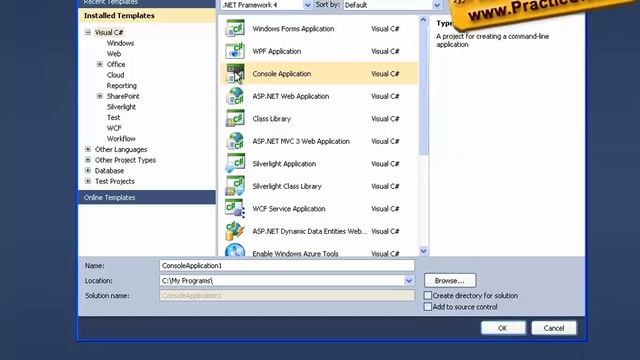Click the 'Class Library' name text
Viewport: 640px width, 360px height.
point(271,119)
